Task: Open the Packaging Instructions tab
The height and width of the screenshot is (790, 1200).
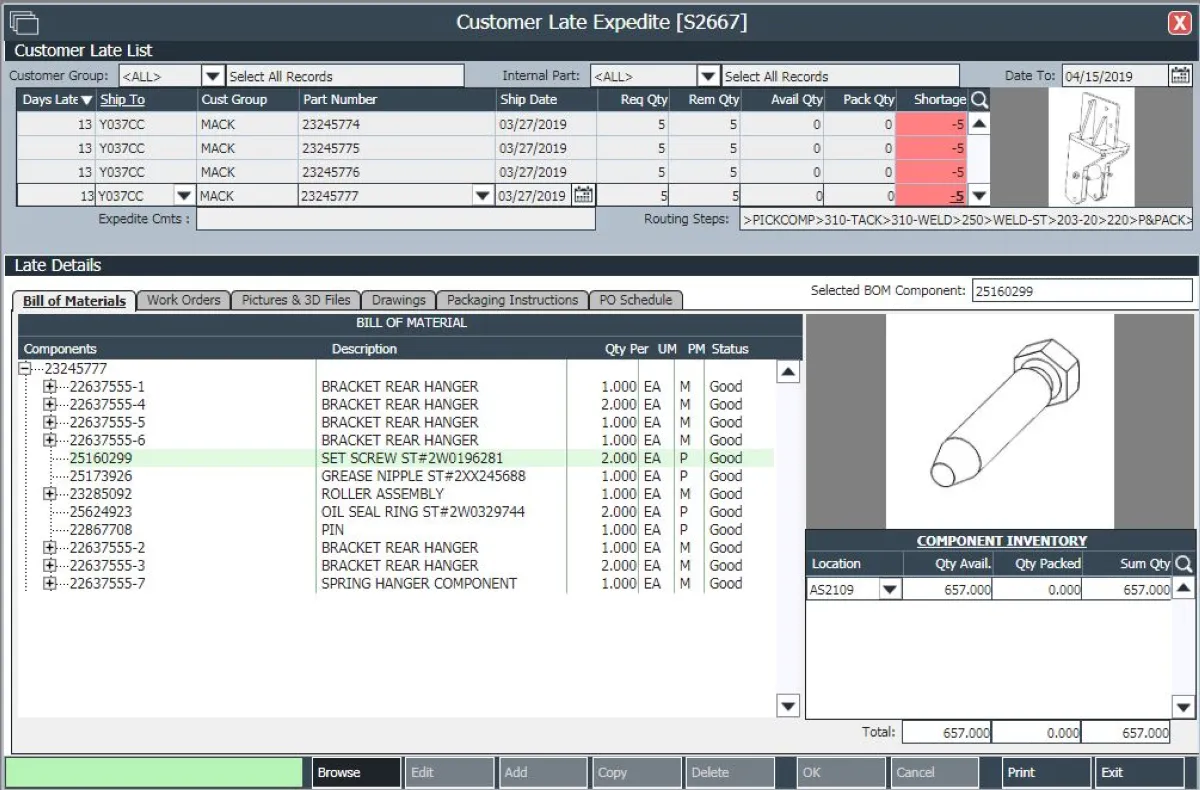Action: tap(512, 300)
